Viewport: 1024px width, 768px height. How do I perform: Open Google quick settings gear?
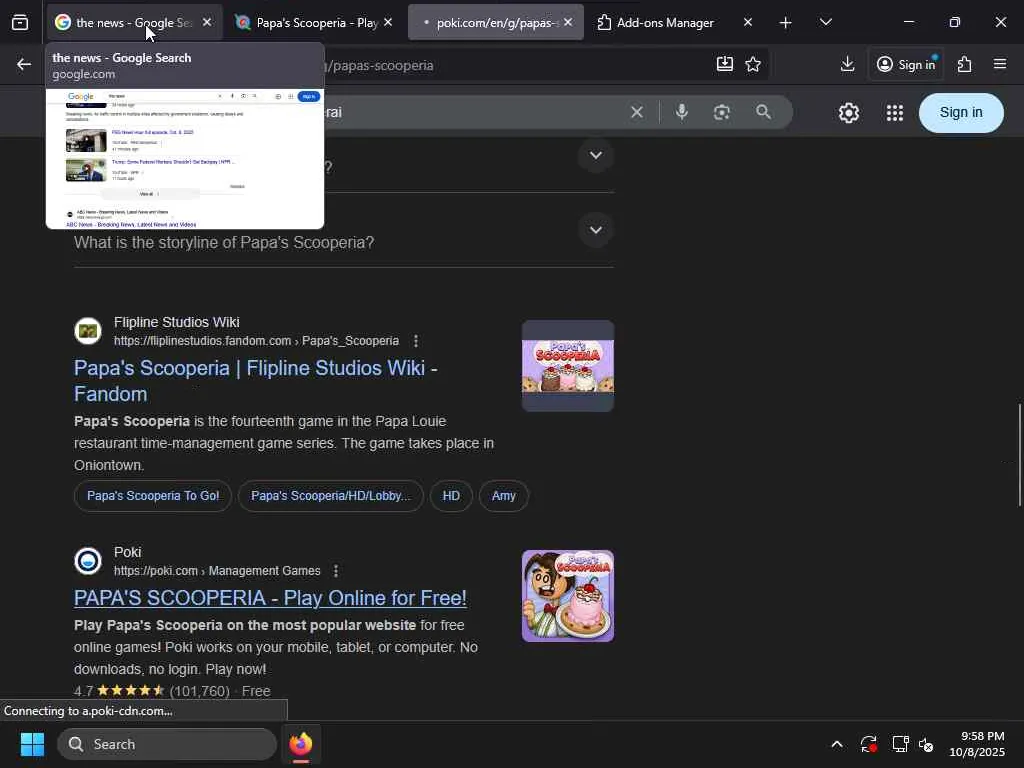tap(848, 113)
